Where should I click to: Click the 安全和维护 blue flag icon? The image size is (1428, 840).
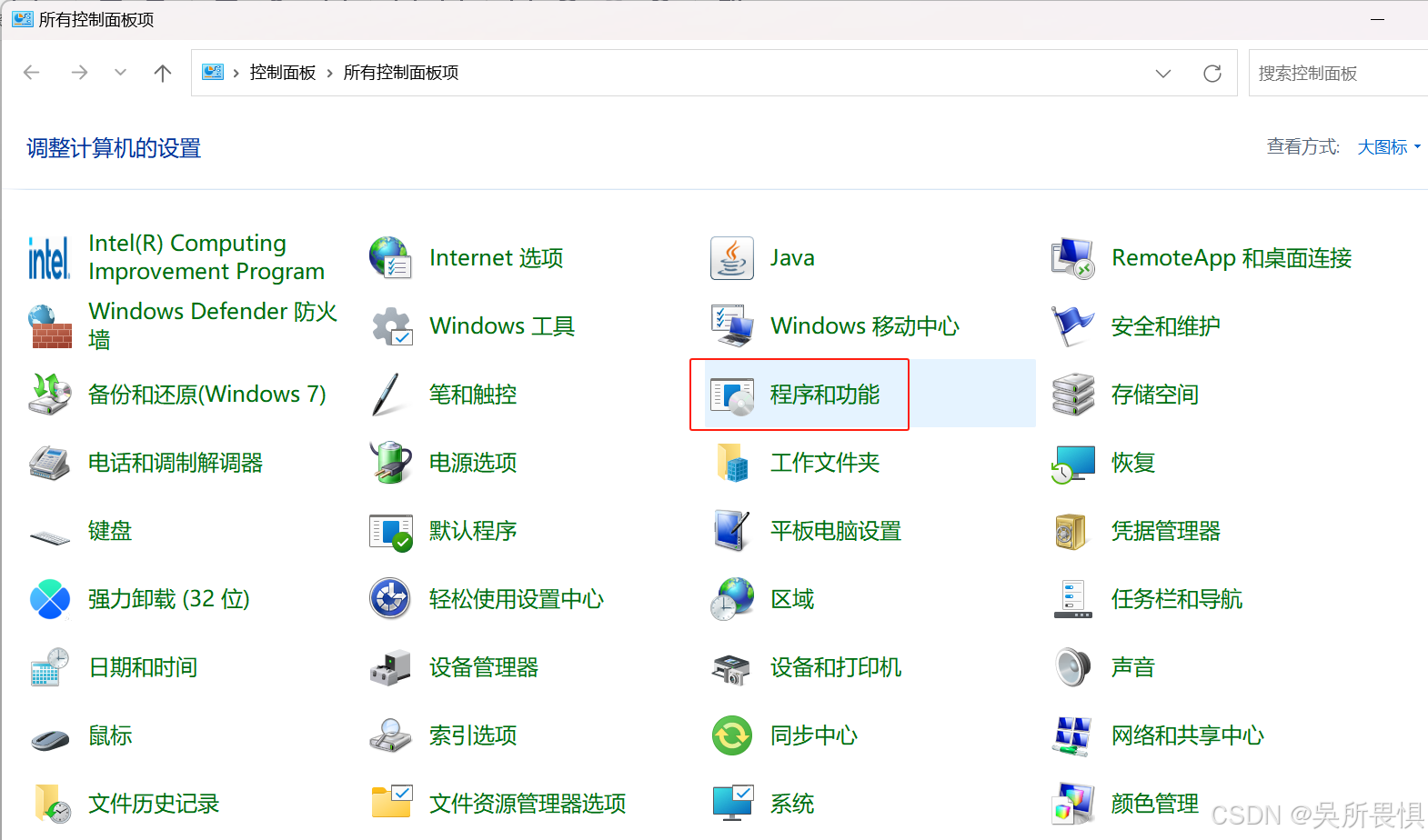[1073, 326]
